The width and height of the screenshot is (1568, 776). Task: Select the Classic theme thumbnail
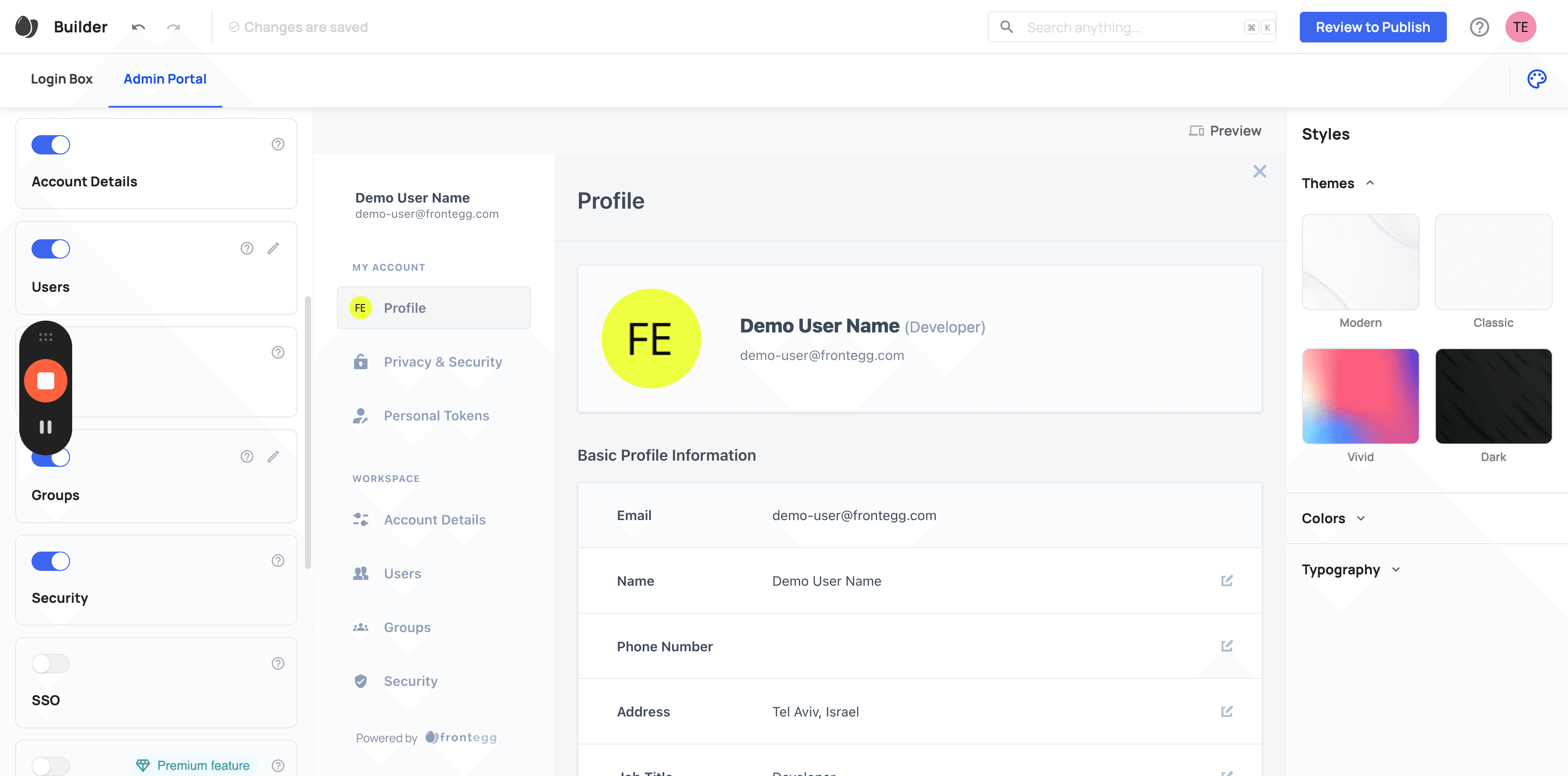(x=1493, y=262)
